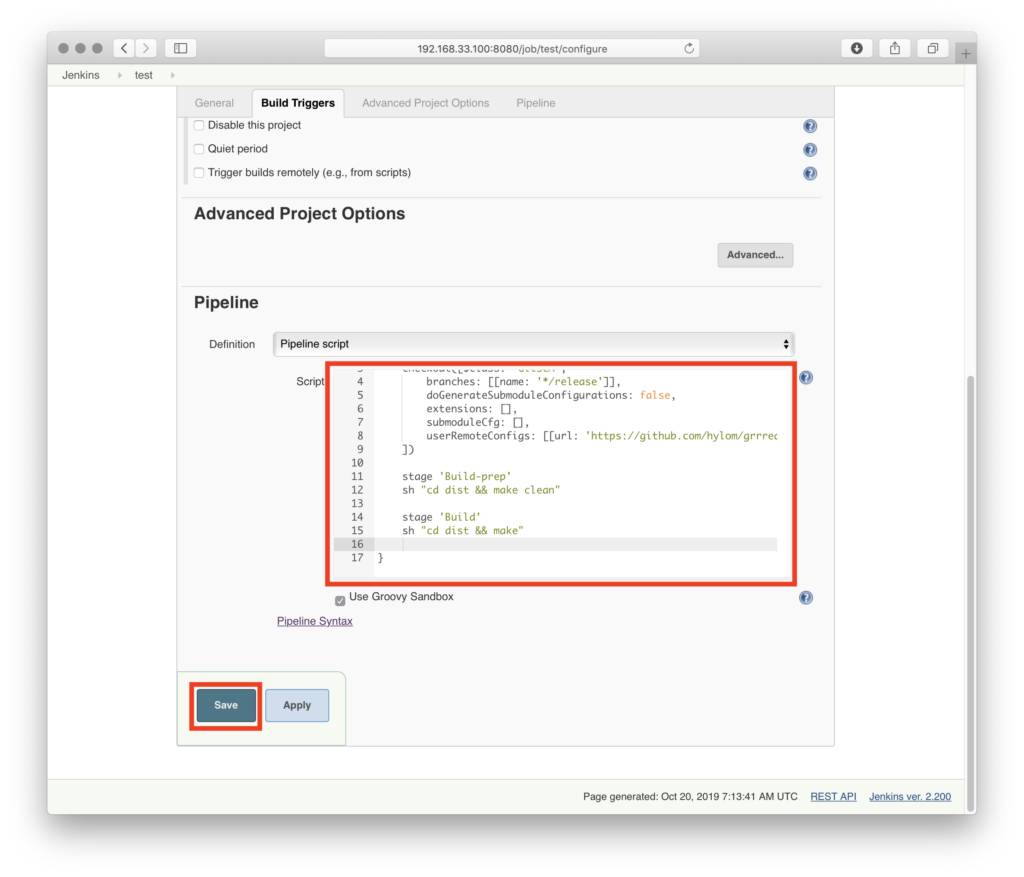
Task: Click script line stage 'Build-prep'
Action: 456,476
